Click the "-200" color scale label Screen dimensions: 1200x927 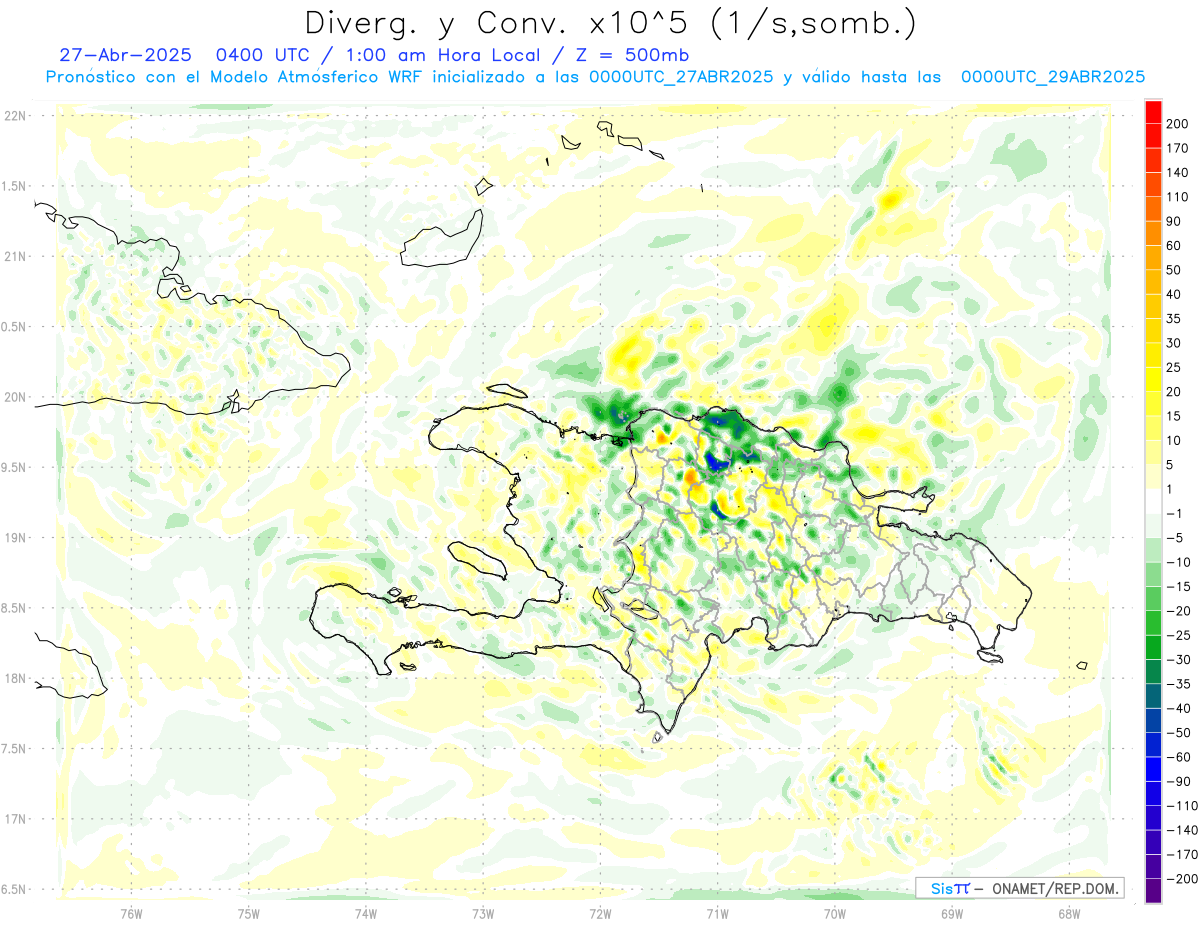pos(1182,879)
